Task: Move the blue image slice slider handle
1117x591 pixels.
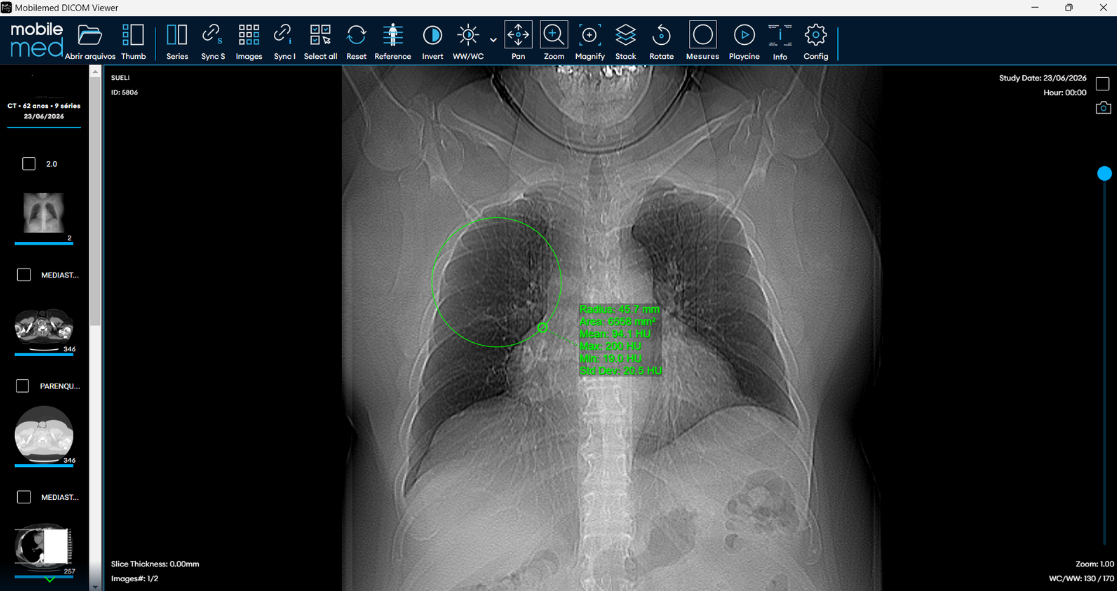Action: (x=1104, y=173)
